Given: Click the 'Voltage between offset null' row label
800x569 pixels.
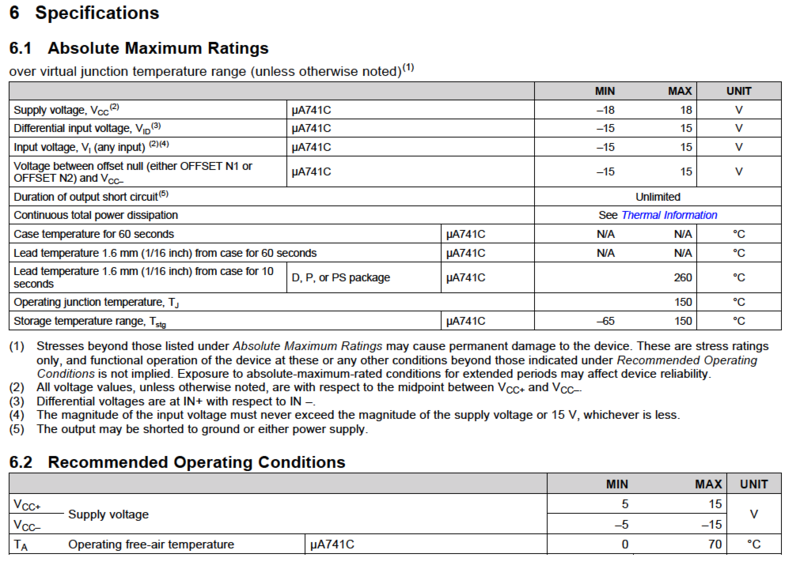Looking at the screenshot, I should (x=133, y=171).
